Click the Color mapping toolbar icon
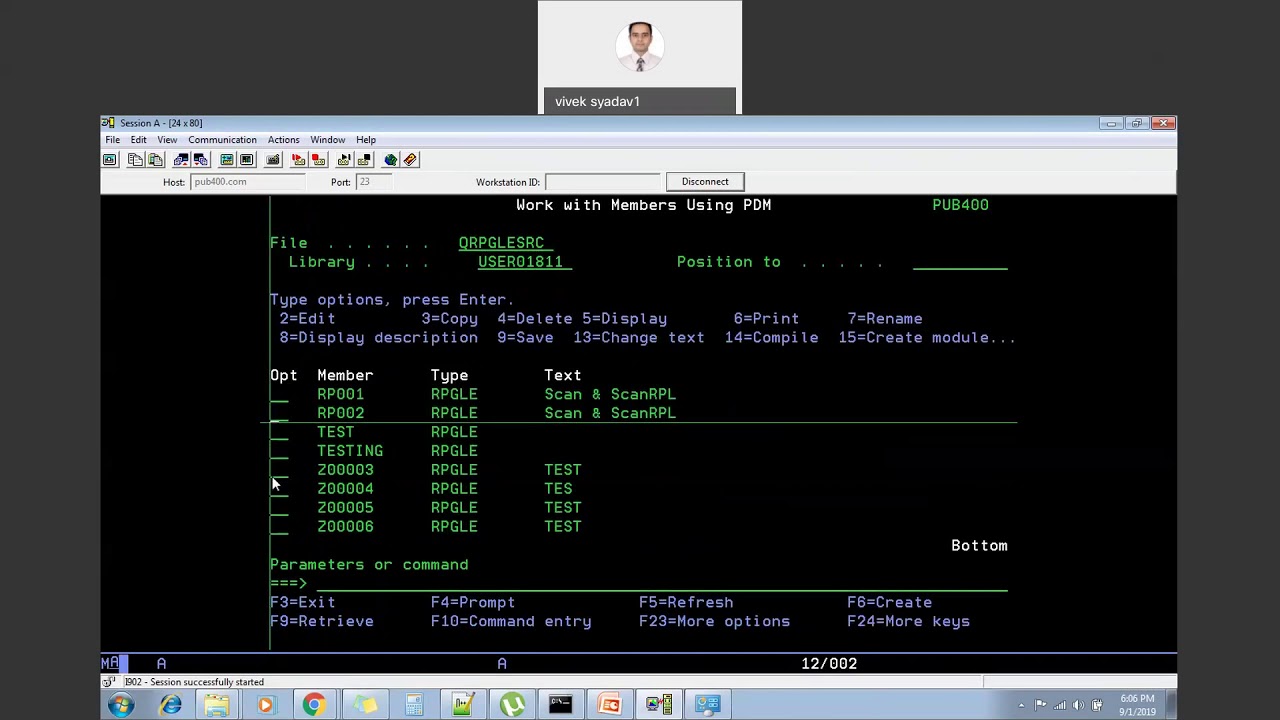The image size is (1280, 720). click(247, 160)
